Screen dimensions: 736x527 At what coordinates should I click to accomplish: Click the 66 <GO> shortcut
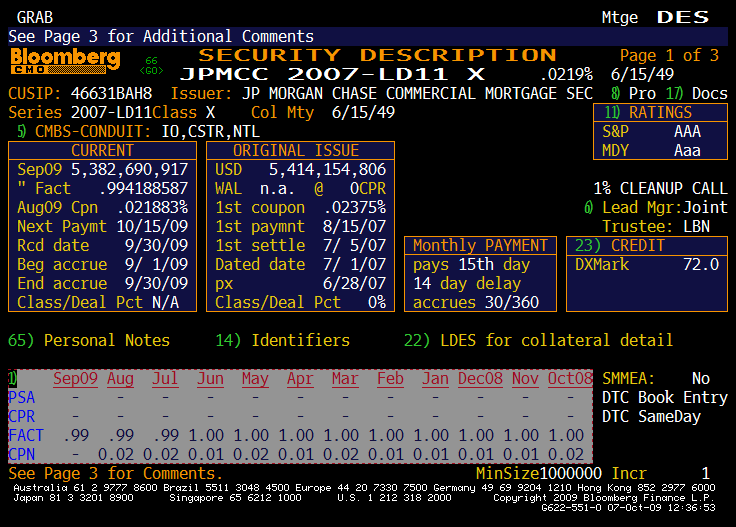click(x=152, y=66)
